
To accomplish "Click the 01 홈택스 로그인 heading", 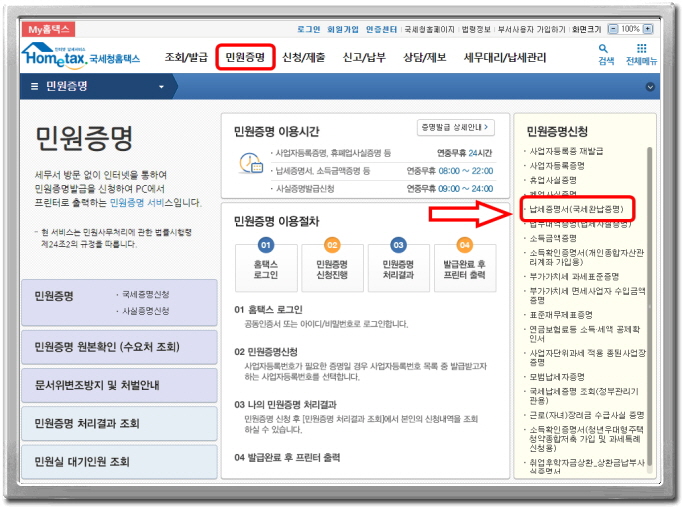I will coord(268,310).
